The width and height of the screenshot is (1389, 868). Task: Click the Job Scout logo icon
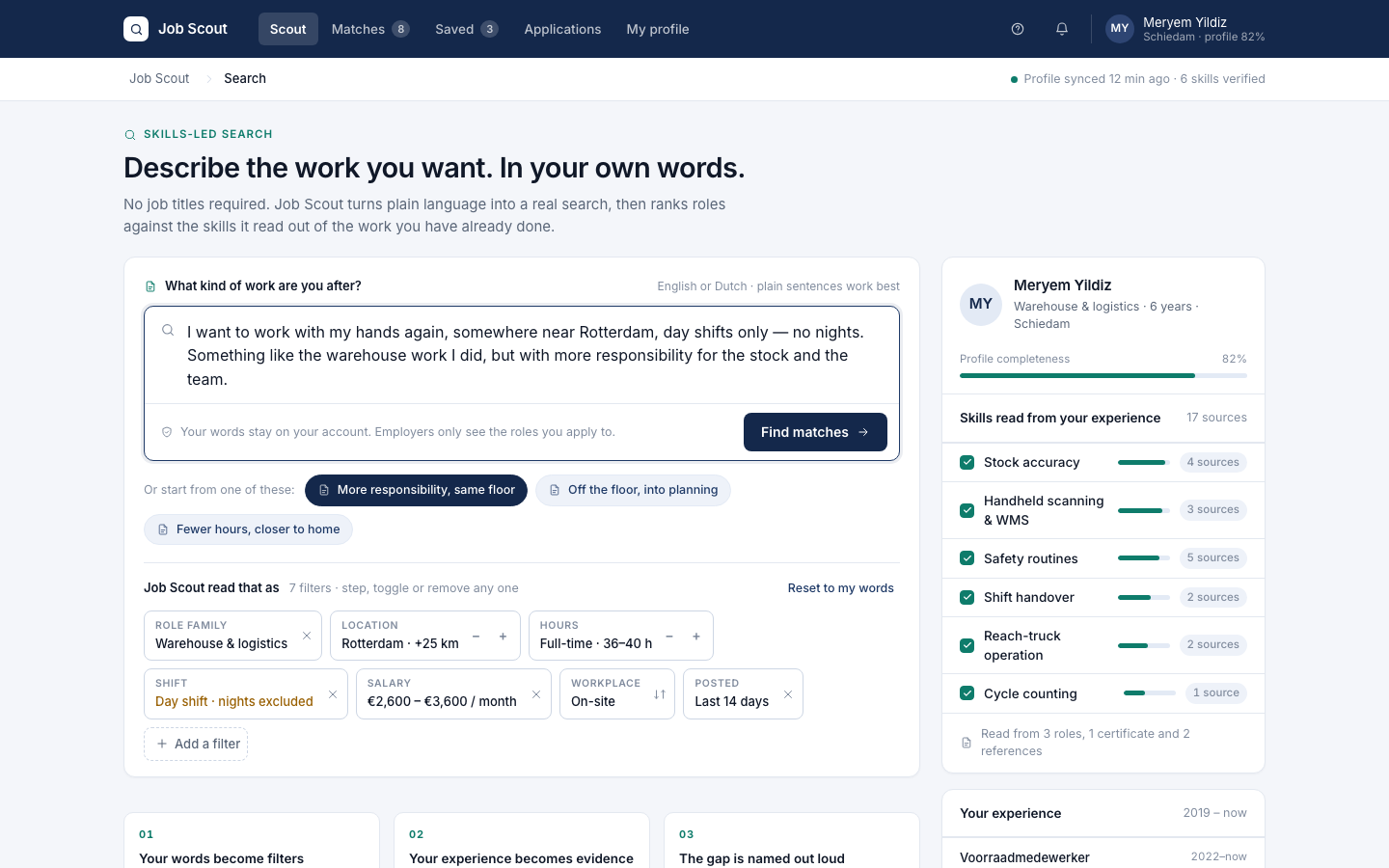coord(136,29)
